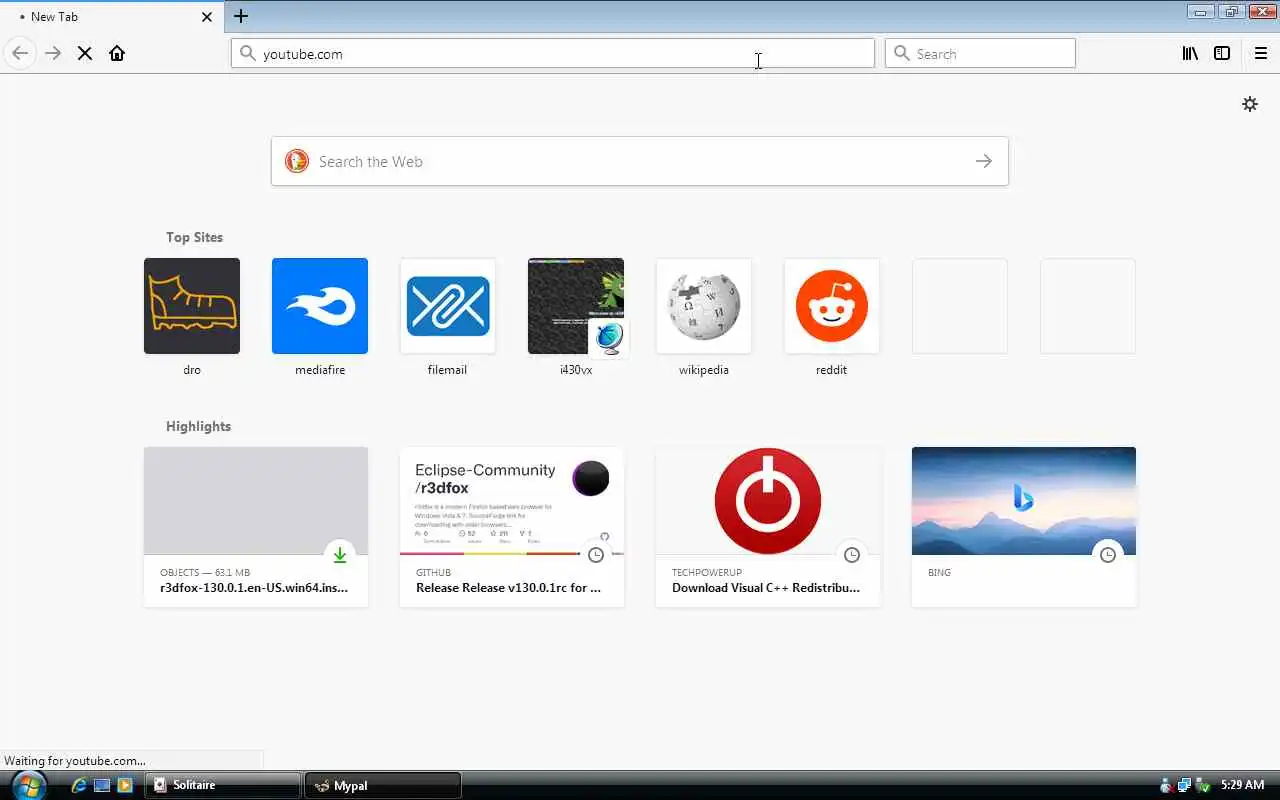Switch to Solitaire taskbar button
The width and height of the screenshot is (1280, 800).
pos(224,785)
